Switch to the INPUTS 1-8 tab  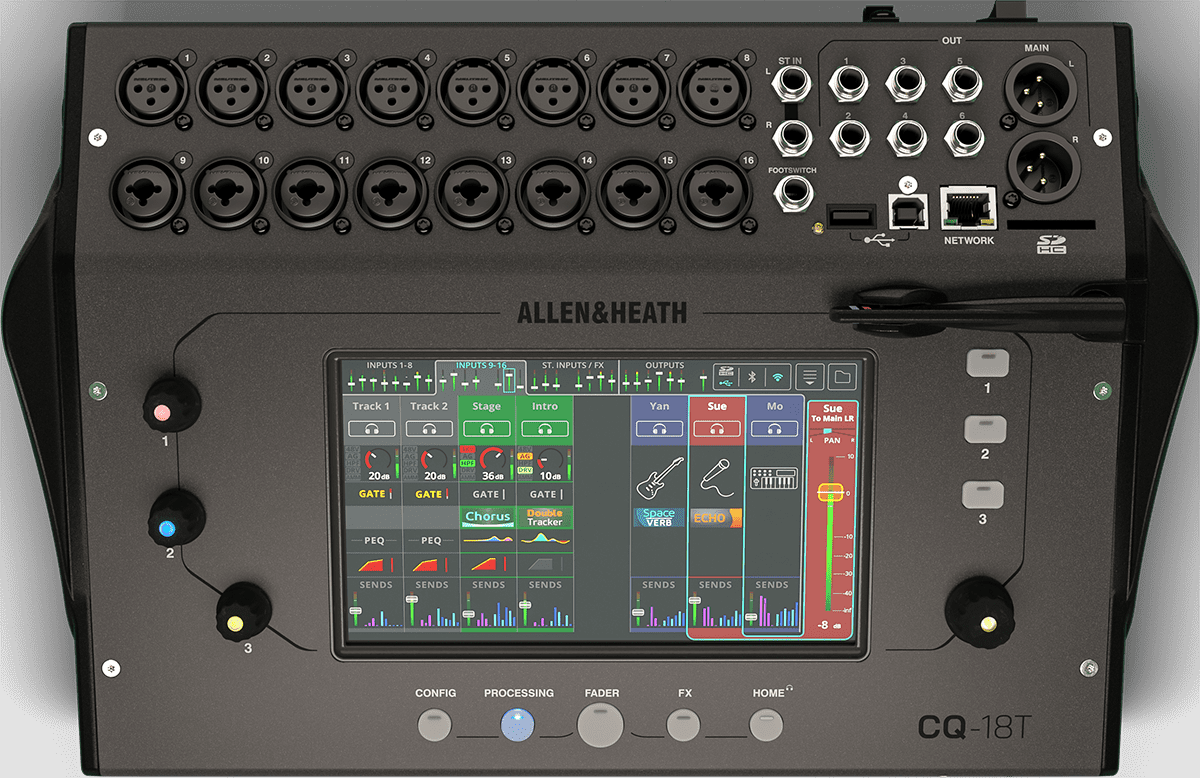pyautogui.click(x=389, y=366)
